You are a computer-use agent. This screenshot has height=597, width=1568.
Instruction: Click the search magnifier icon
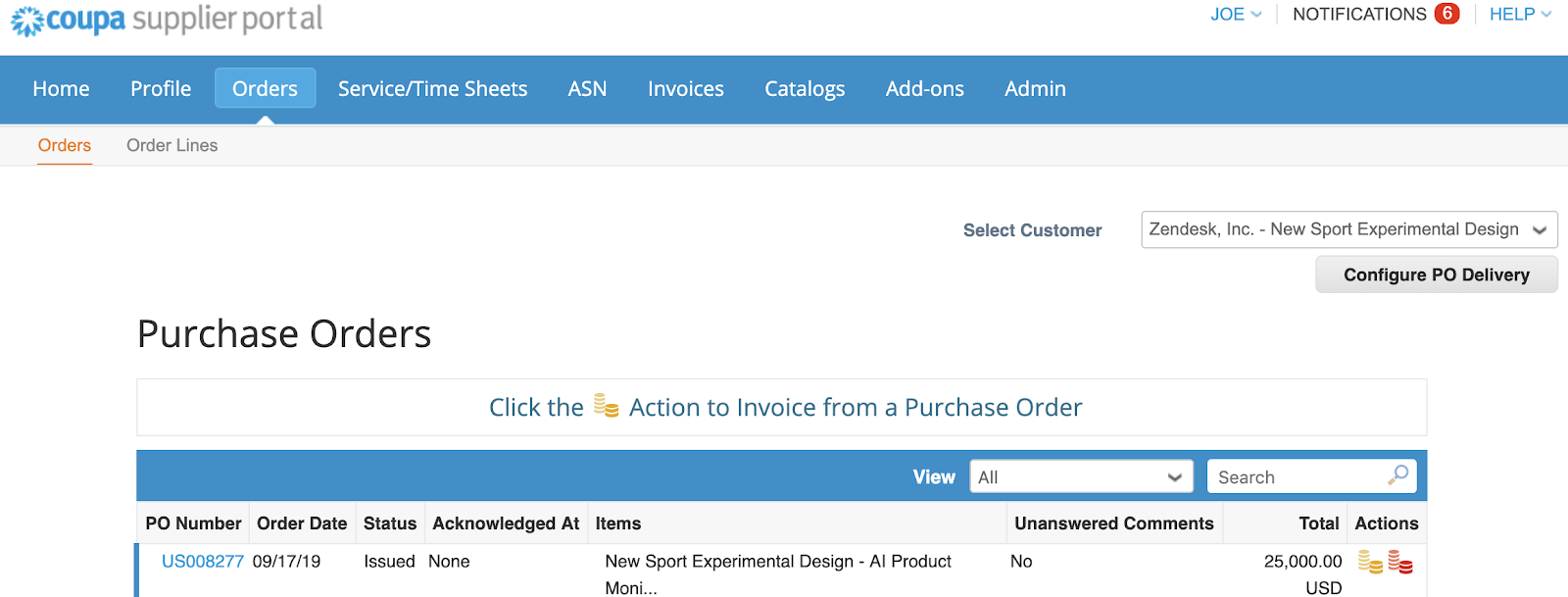tap(1398, 475)
